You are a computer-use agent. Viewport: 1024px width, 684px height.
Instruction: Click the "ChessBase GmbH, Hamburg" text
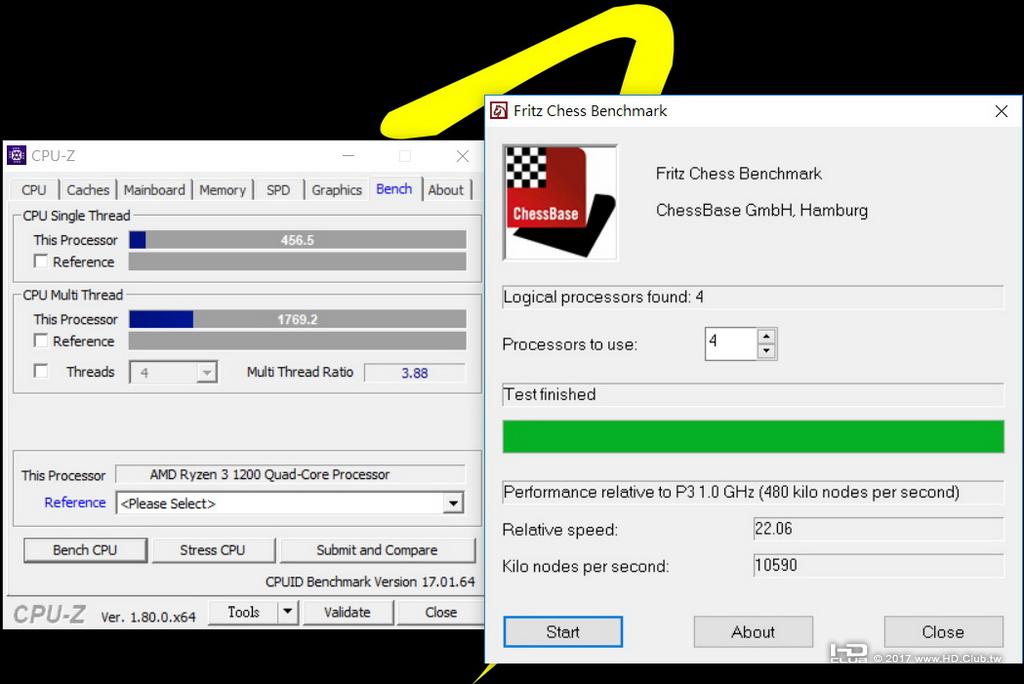(762, 210)
